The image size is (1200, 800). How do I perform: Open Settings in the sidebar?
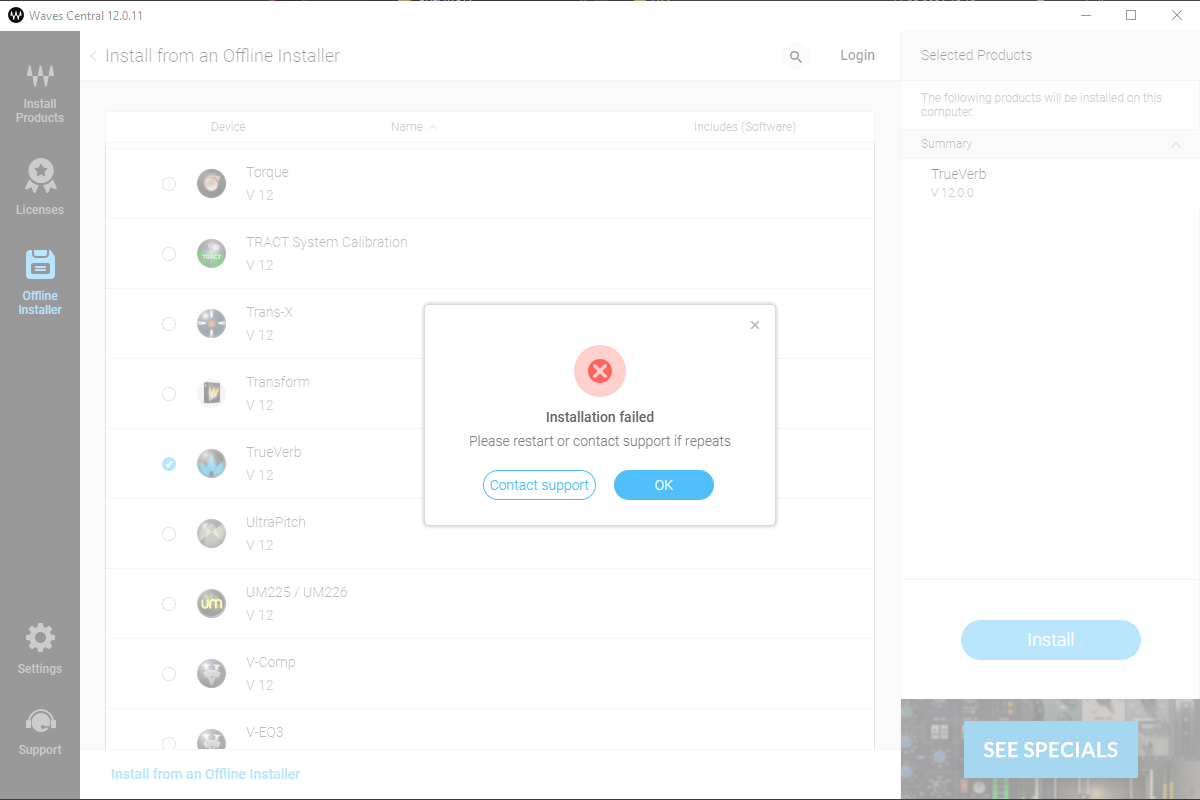(40, 648)
